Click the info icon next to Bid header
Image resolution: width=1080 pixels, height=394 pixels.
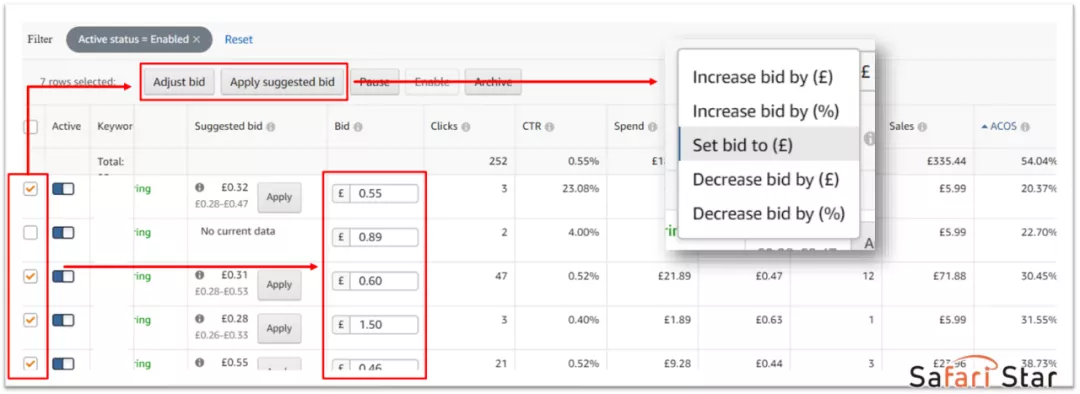(x=359, y=127)
